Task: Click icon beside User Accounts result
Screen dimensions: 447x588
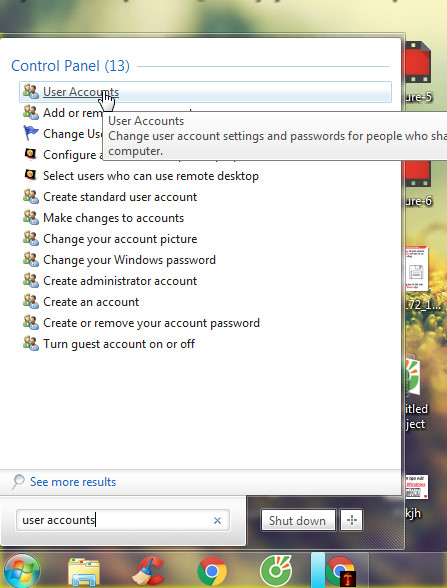Action: coord(31,91)
